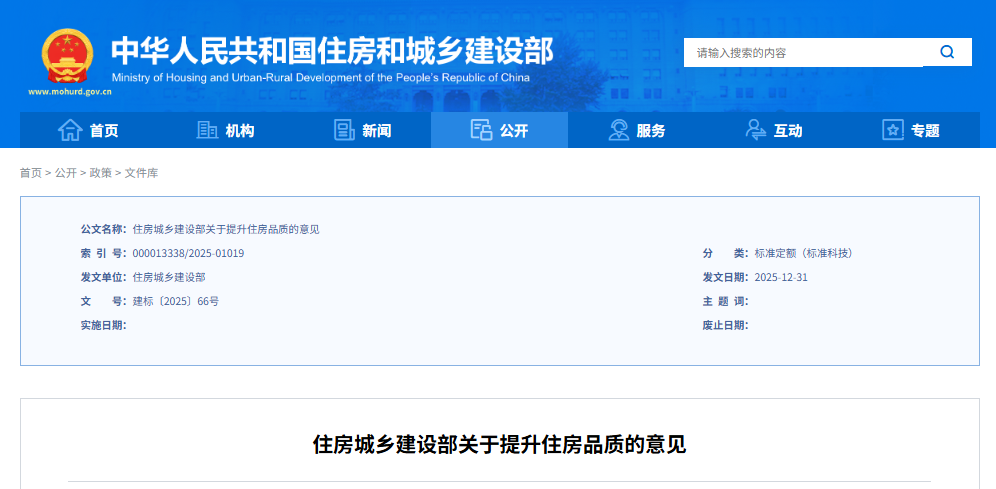Click the headset icon beside 服务

click(x=619, y=130)
